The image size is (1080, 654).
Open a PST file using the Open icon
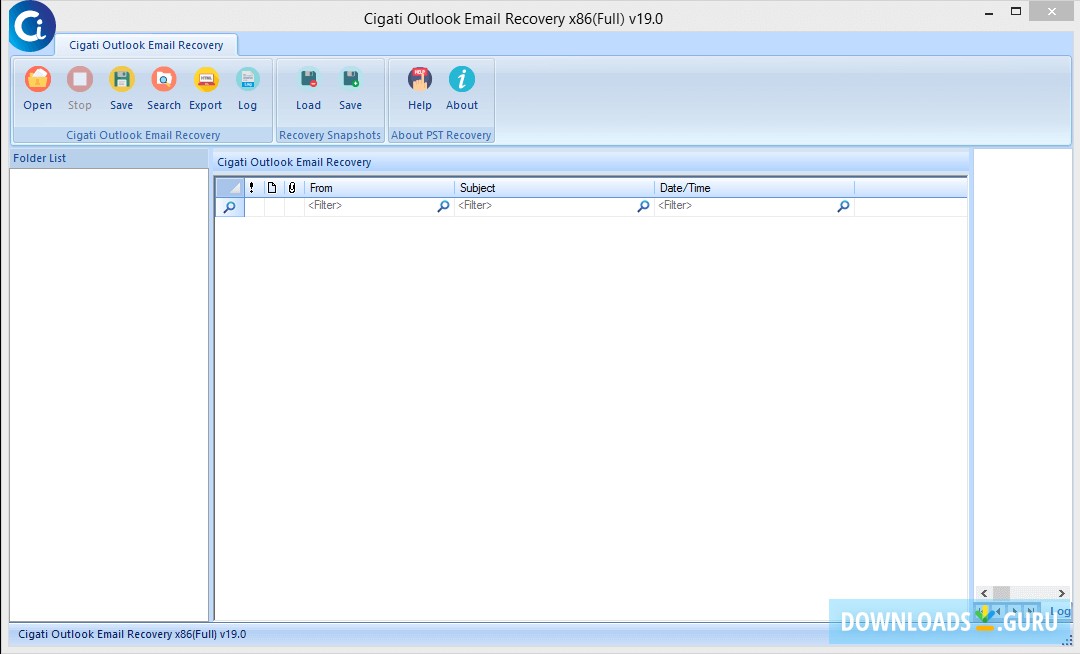pos(37,88)
